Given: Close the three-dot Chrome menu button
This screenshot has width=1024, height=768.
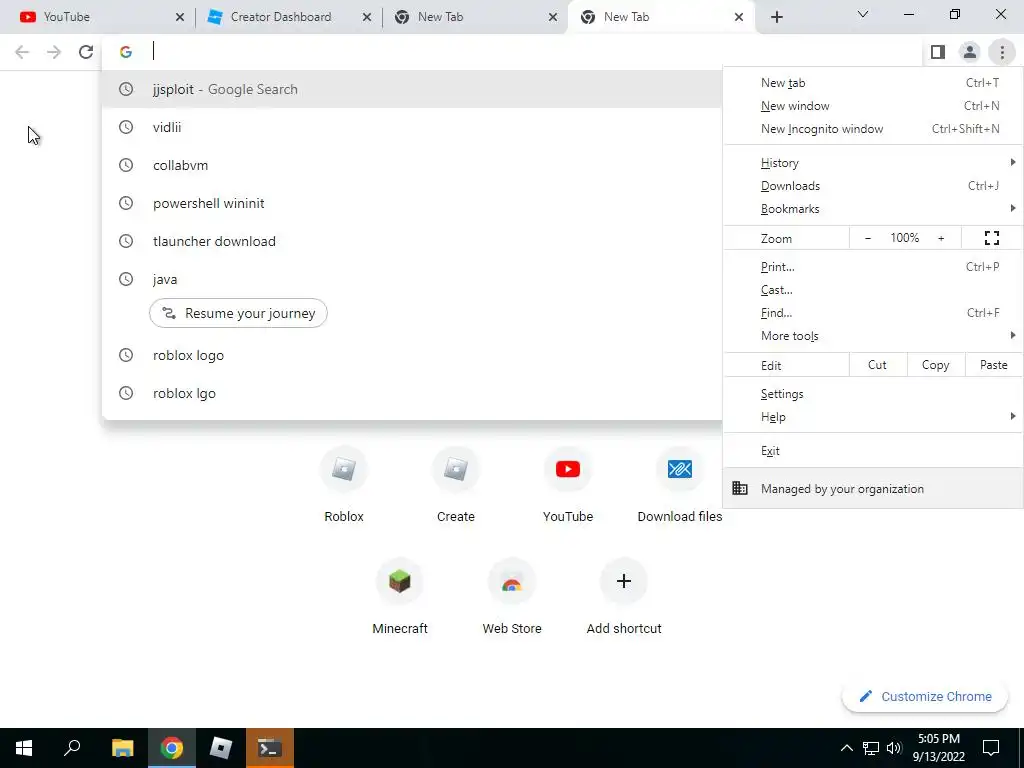Looking at the screenshot, I should point(1002,52).
